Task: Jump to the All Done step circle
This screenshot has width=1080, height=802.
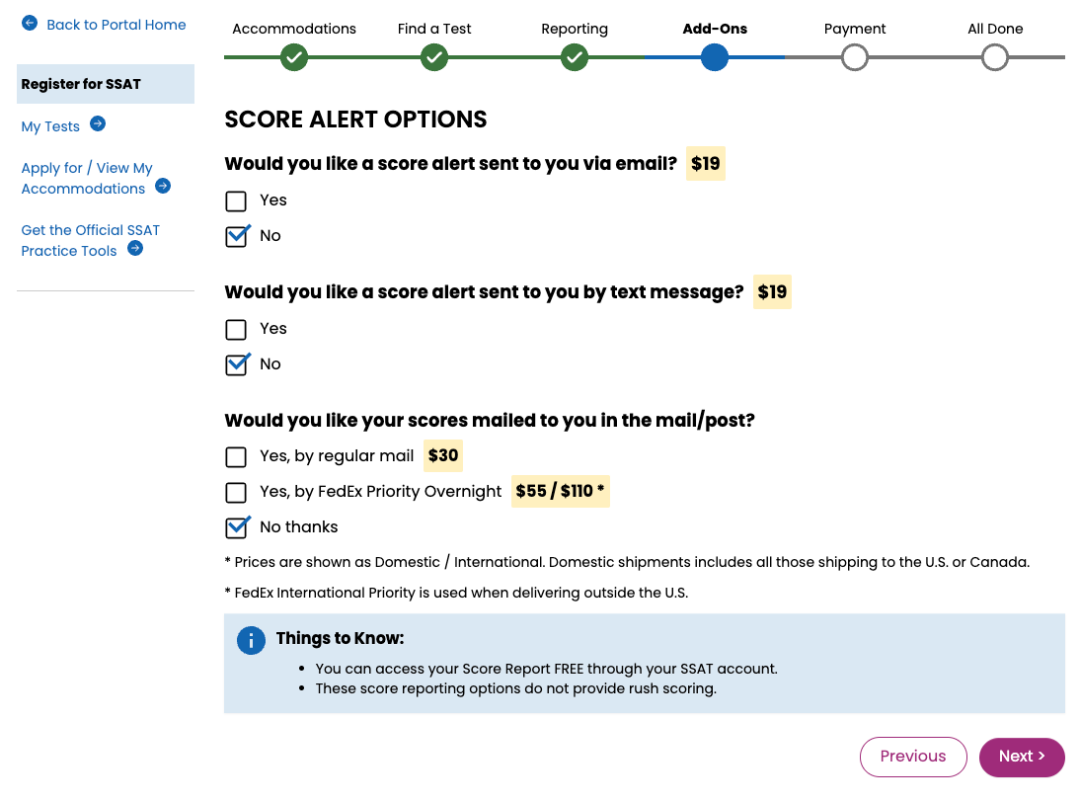Action: (994, 58)
